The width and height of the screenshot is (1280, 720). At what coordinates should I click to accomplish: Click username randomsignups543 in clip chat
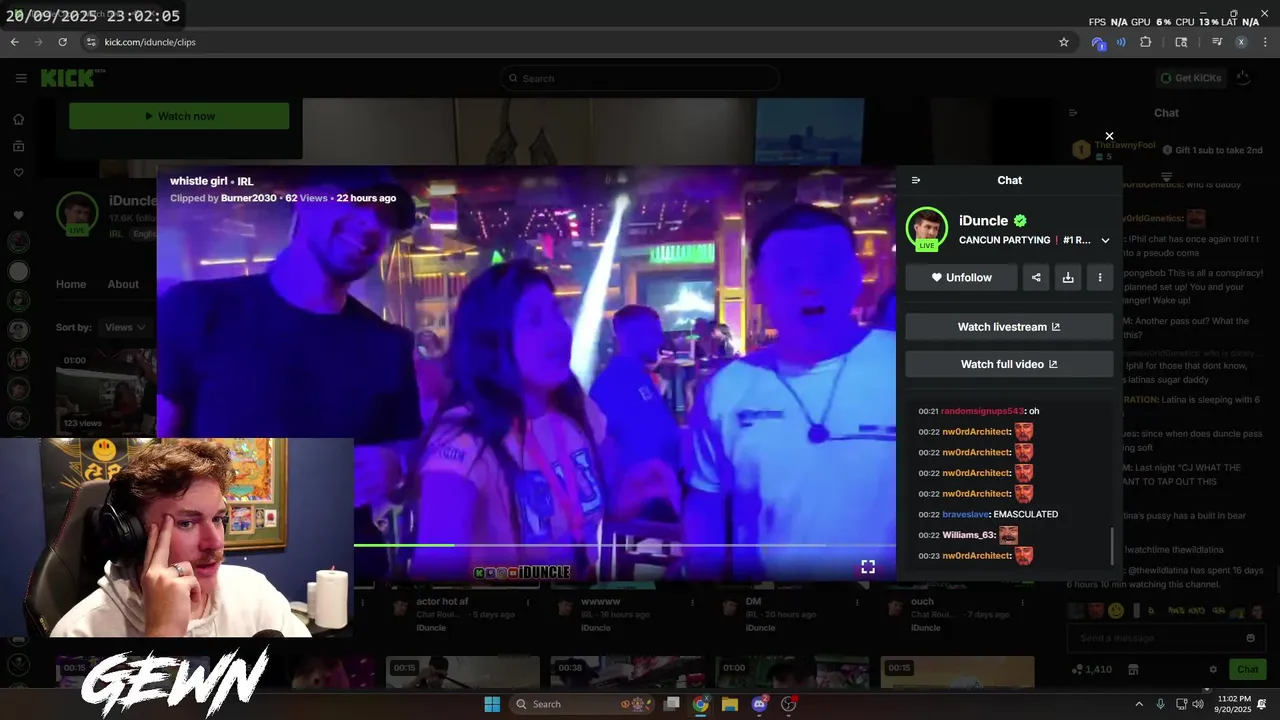983,411
